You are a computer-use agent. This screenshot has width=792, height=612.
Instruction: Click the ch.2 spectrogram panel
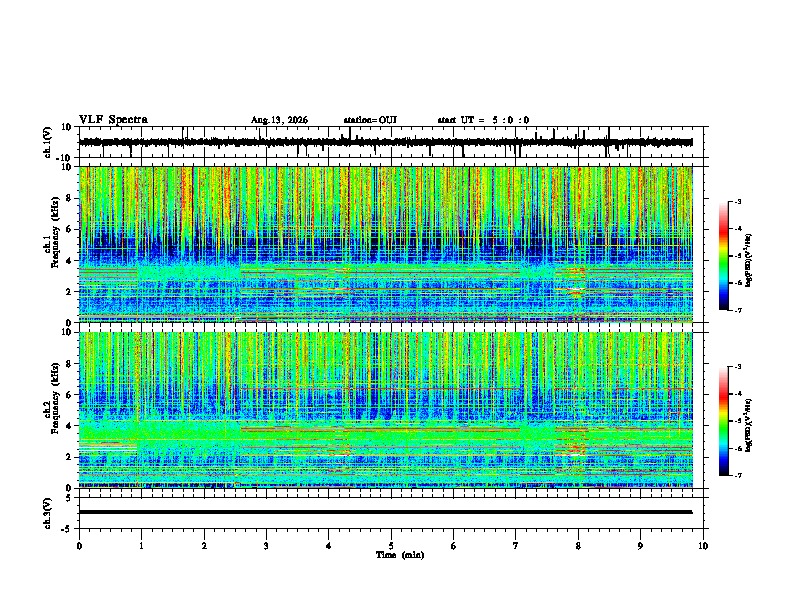click(386, 410)
